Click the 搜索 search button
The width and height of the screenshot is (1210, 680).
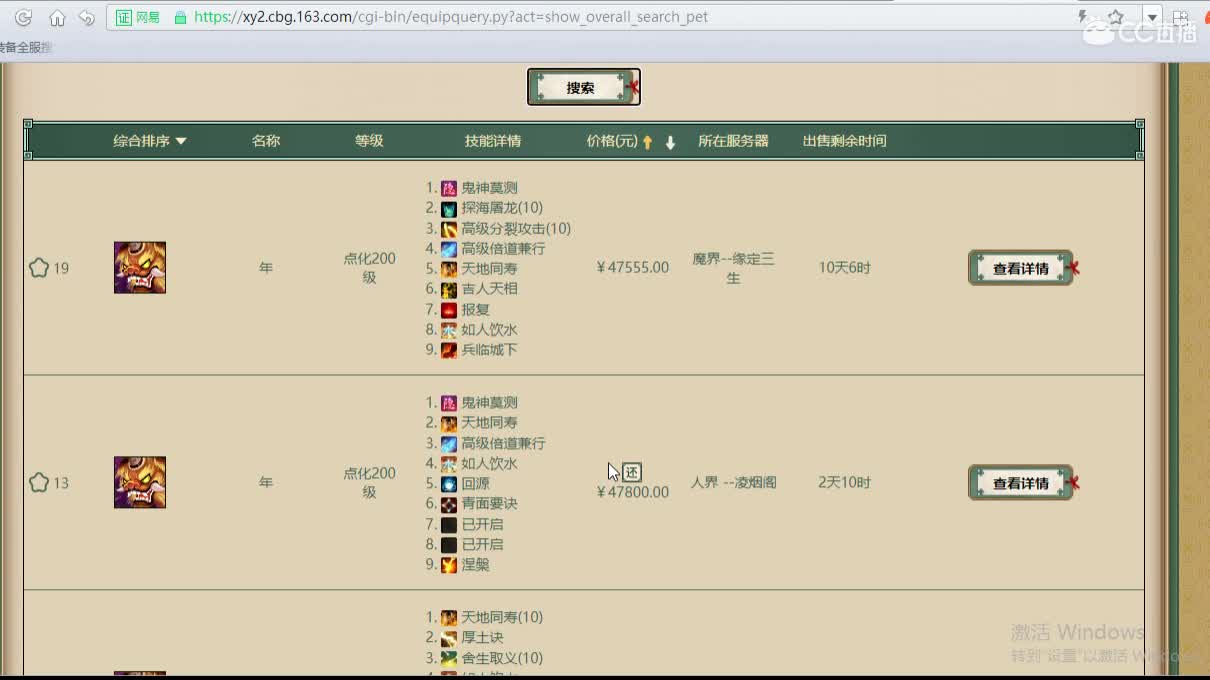(x=583, y=87)
